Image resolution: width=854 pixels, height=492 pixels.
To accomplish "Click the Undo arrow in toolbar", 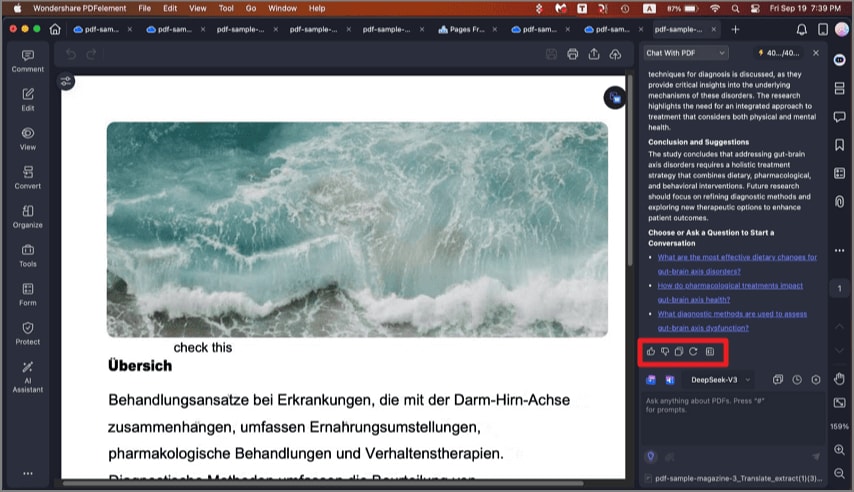I will [x=71, y=54].
